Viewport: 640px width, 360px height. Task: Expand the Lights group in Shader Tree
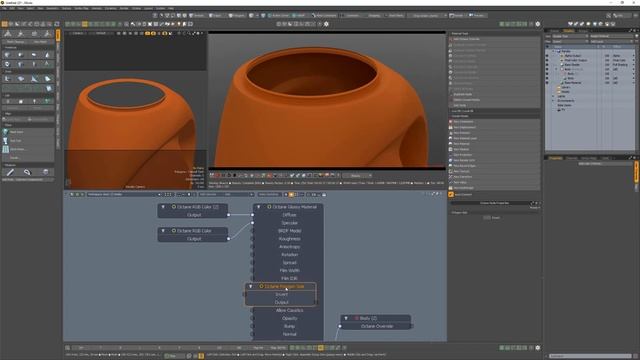point(553,96)
